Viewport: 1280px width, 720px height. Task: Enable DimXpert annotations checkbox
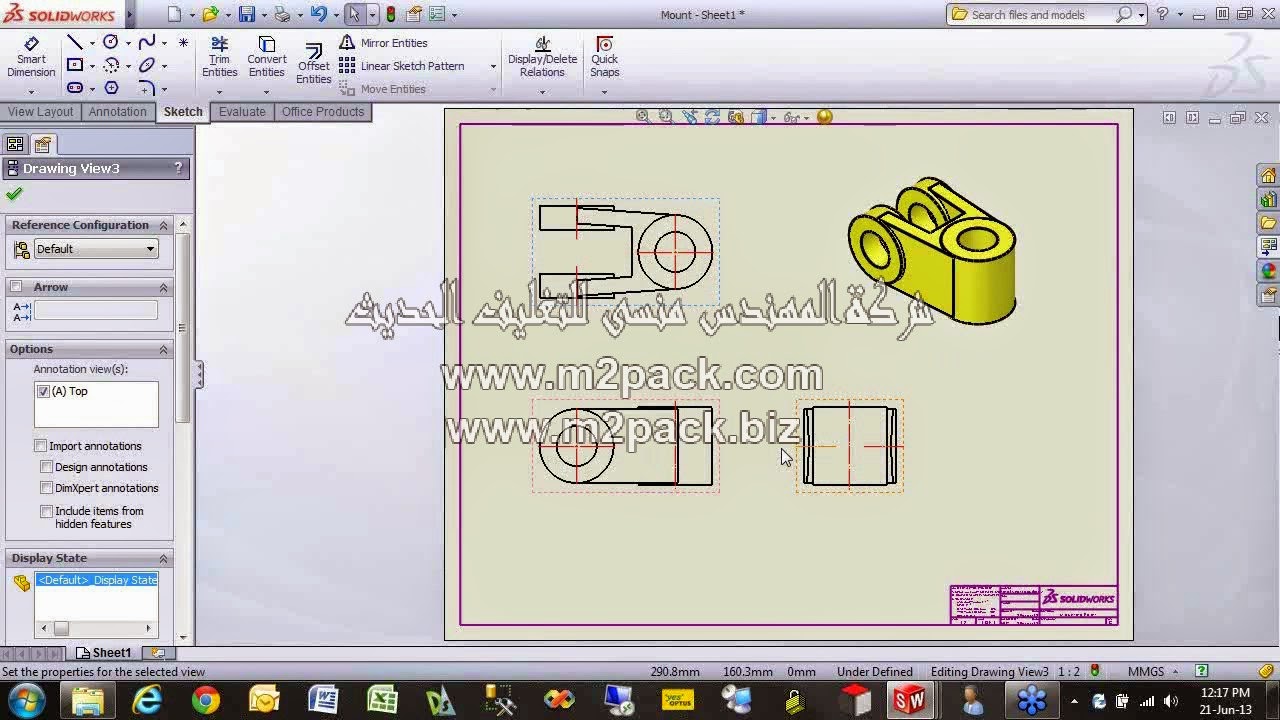point(47,488)
